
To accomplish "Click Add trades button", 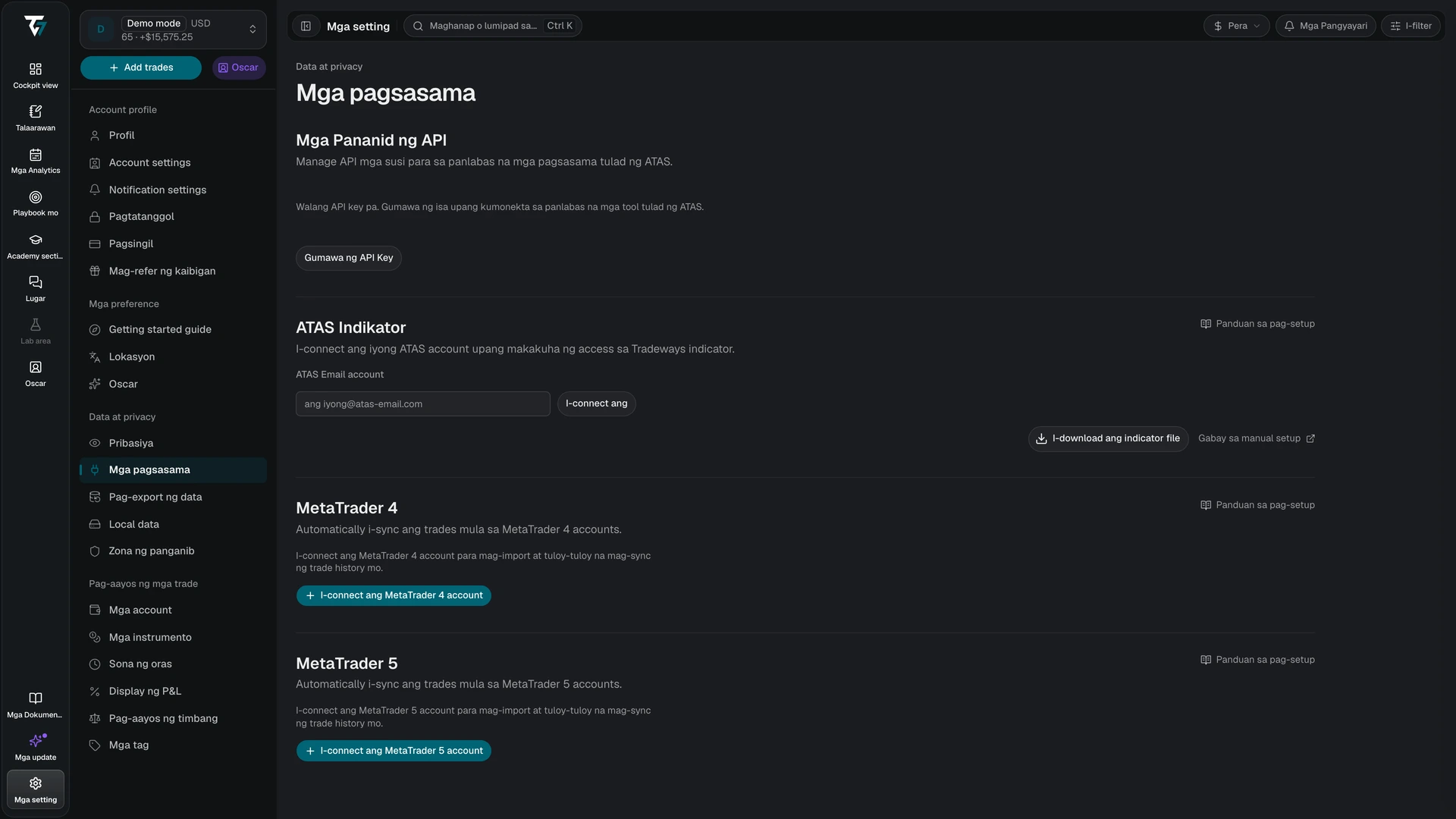I will pos(141,67).
